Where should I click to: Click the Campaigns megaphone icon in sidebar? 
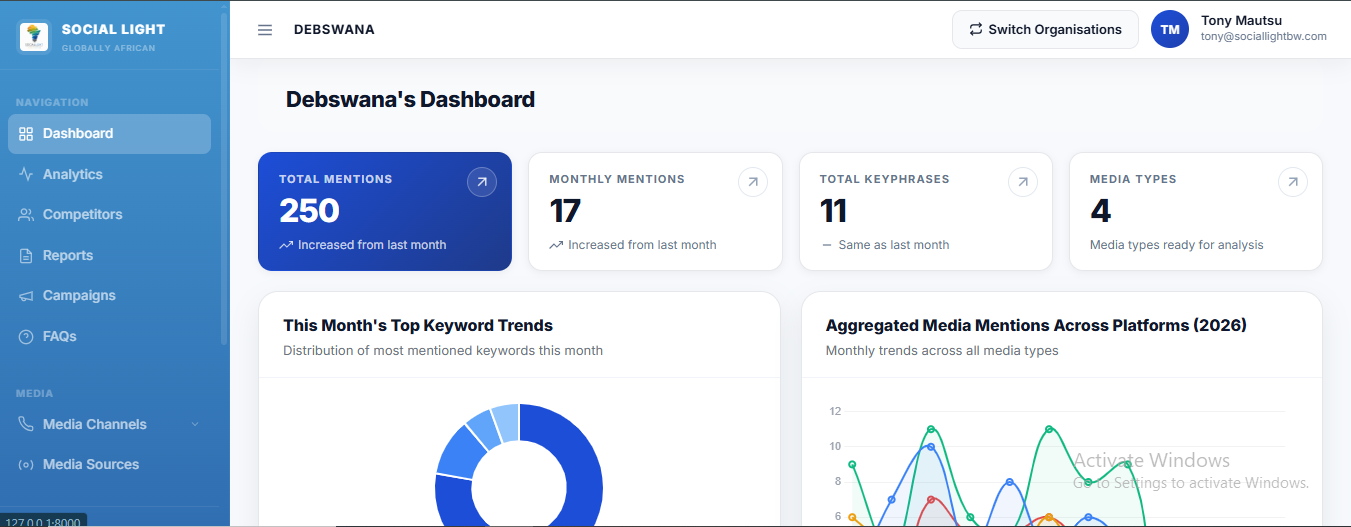coord(26,296)
